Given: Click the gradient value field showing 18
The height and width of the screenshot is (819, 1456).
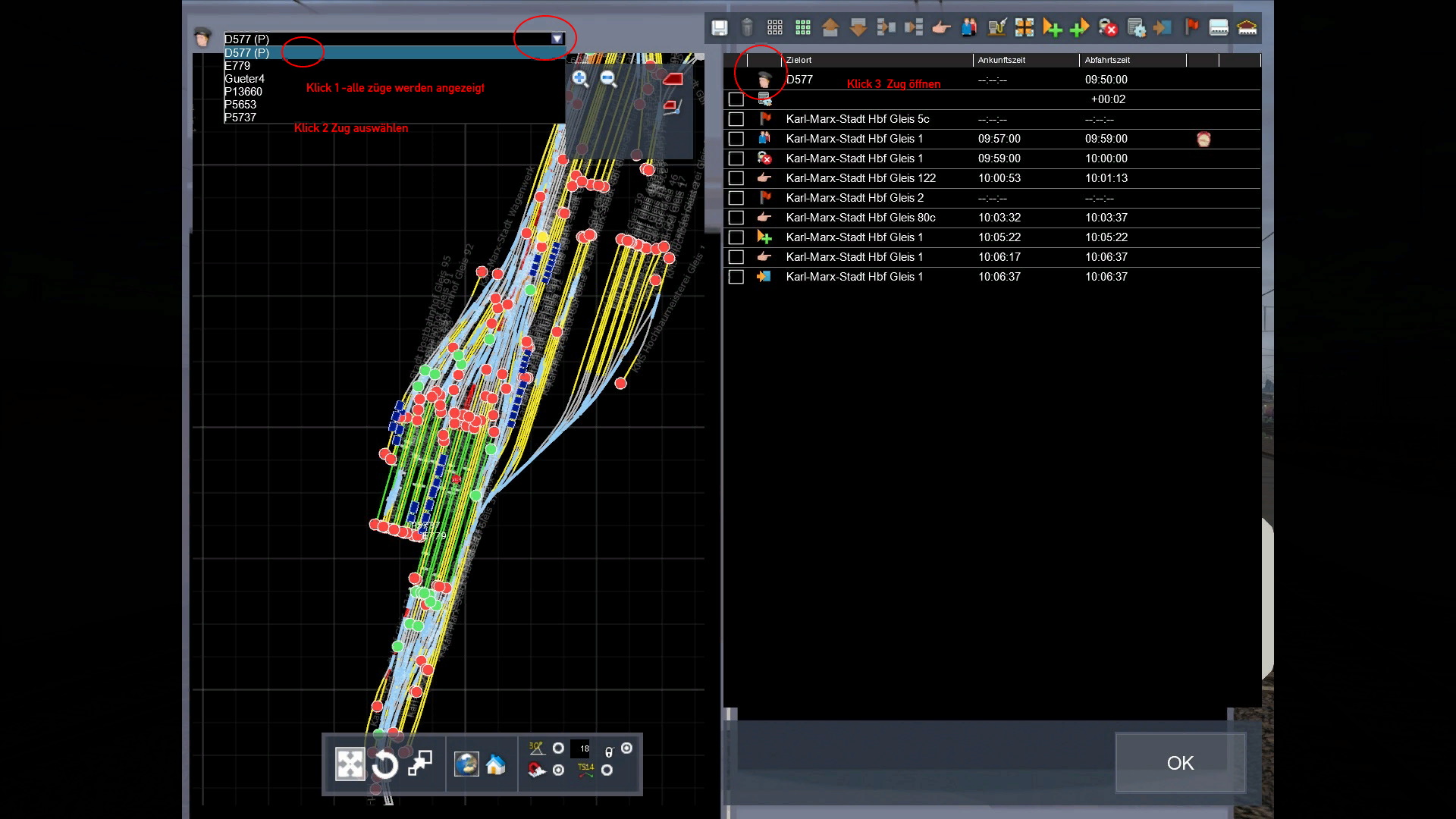Looking at the screenshot, I should pos(584,748).
